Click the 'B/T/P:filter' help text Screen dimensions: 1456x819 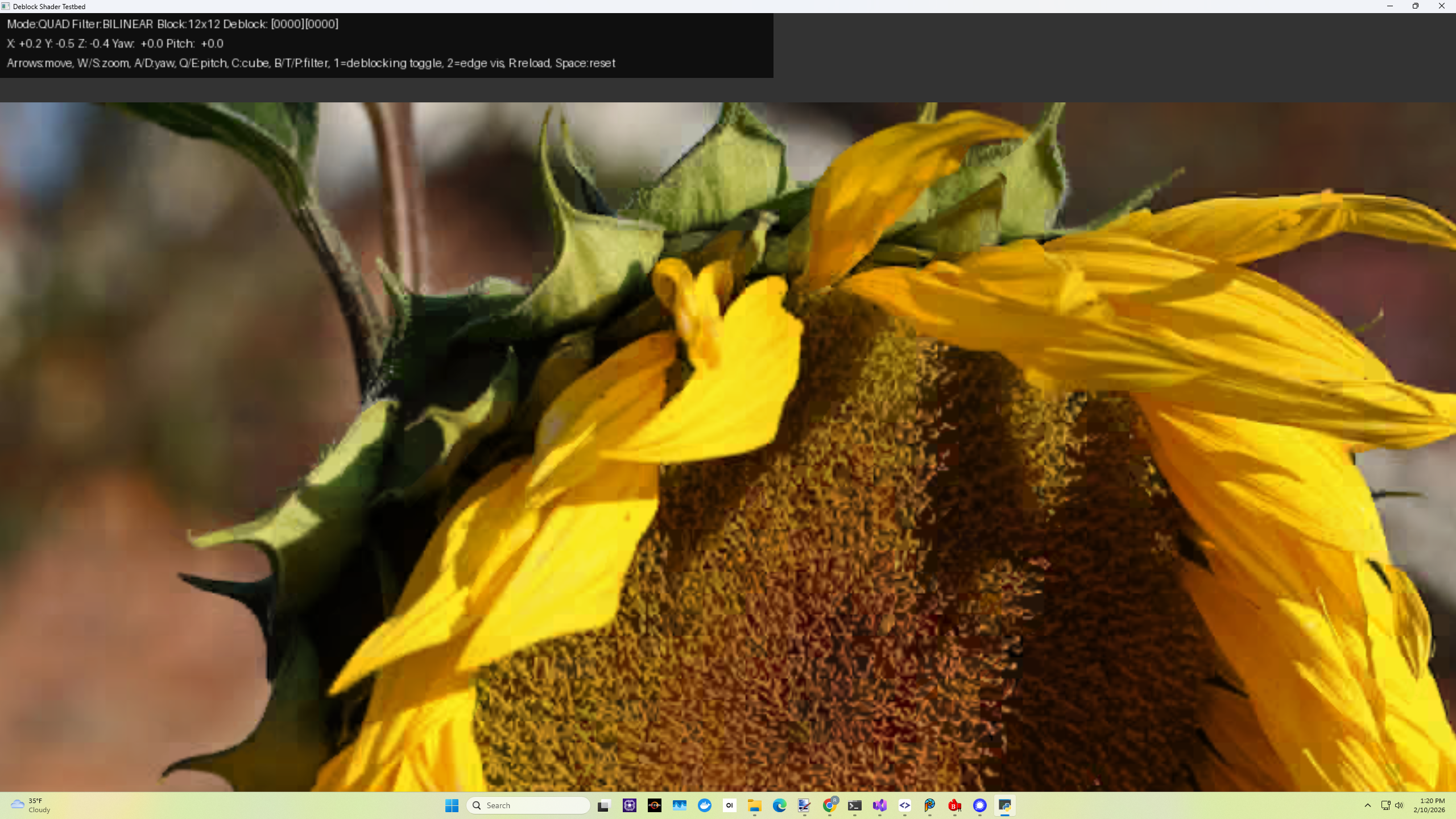click(301, 63)
